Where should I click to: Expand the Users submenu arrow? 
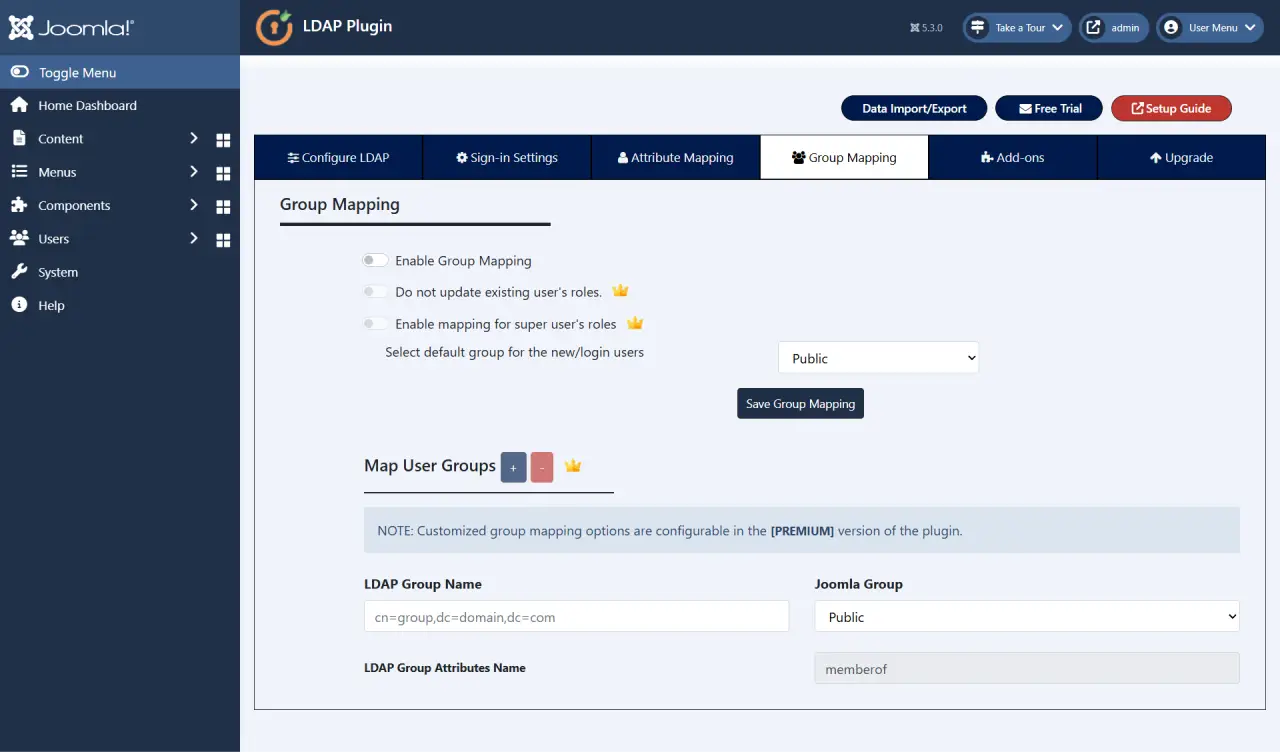click(x=194, y=238)
